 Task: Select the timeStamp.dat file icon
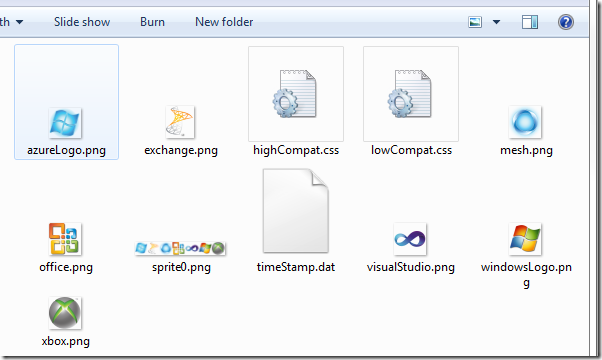(x=296, y=211)
